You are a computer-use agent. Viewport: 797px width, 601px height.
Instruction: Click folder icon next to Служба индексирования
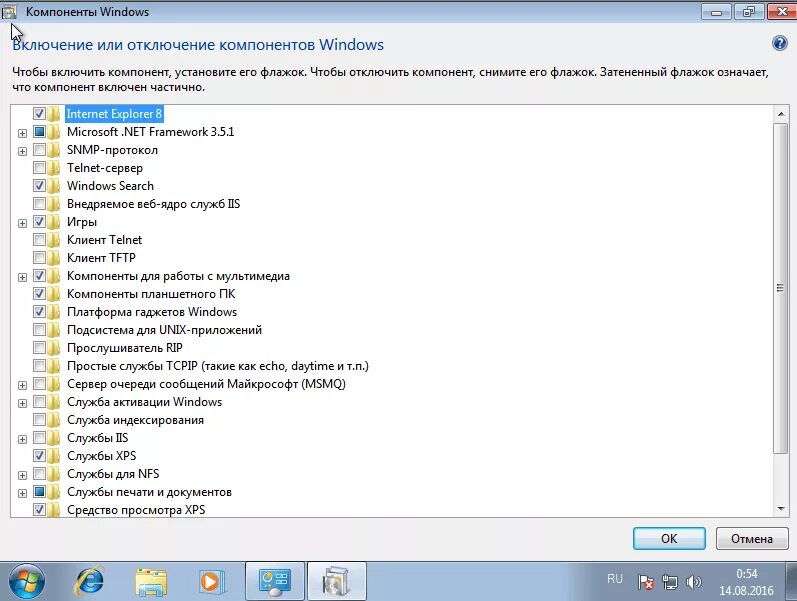(53, 419)
